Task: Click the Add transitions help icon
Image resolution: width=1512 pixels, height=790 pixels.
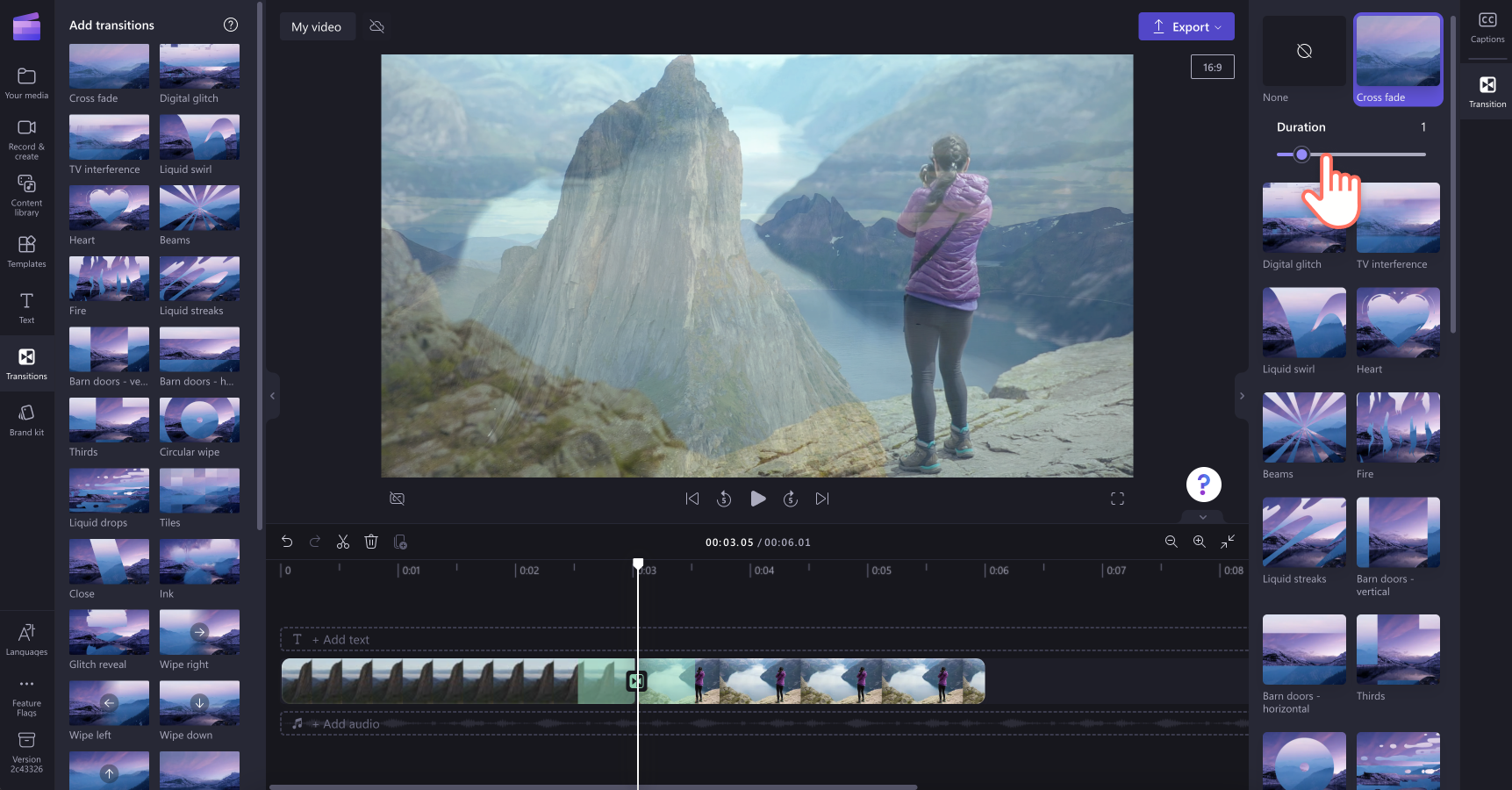Action: point(231,25)
